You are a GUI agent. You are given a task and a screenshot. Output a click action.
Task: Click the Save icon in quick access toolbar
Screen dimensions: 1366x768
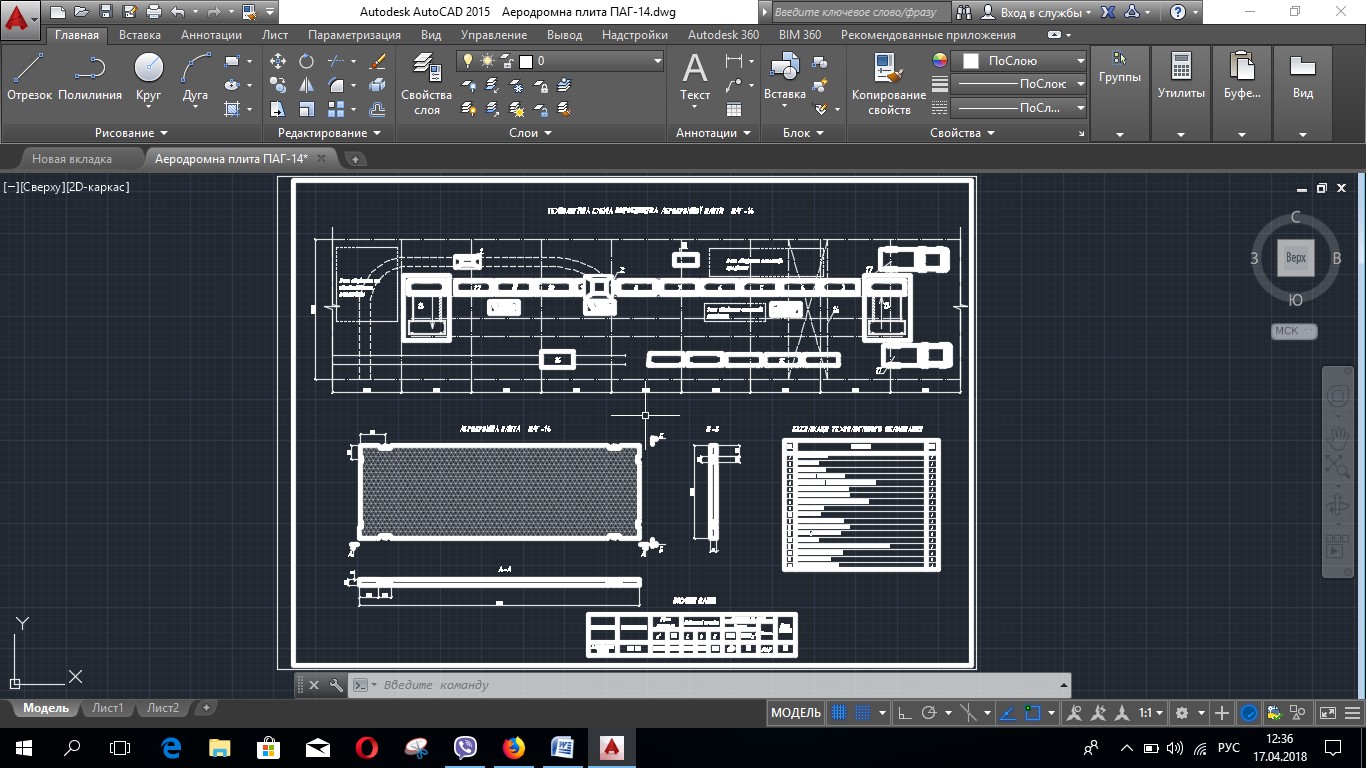click(107, 12)
